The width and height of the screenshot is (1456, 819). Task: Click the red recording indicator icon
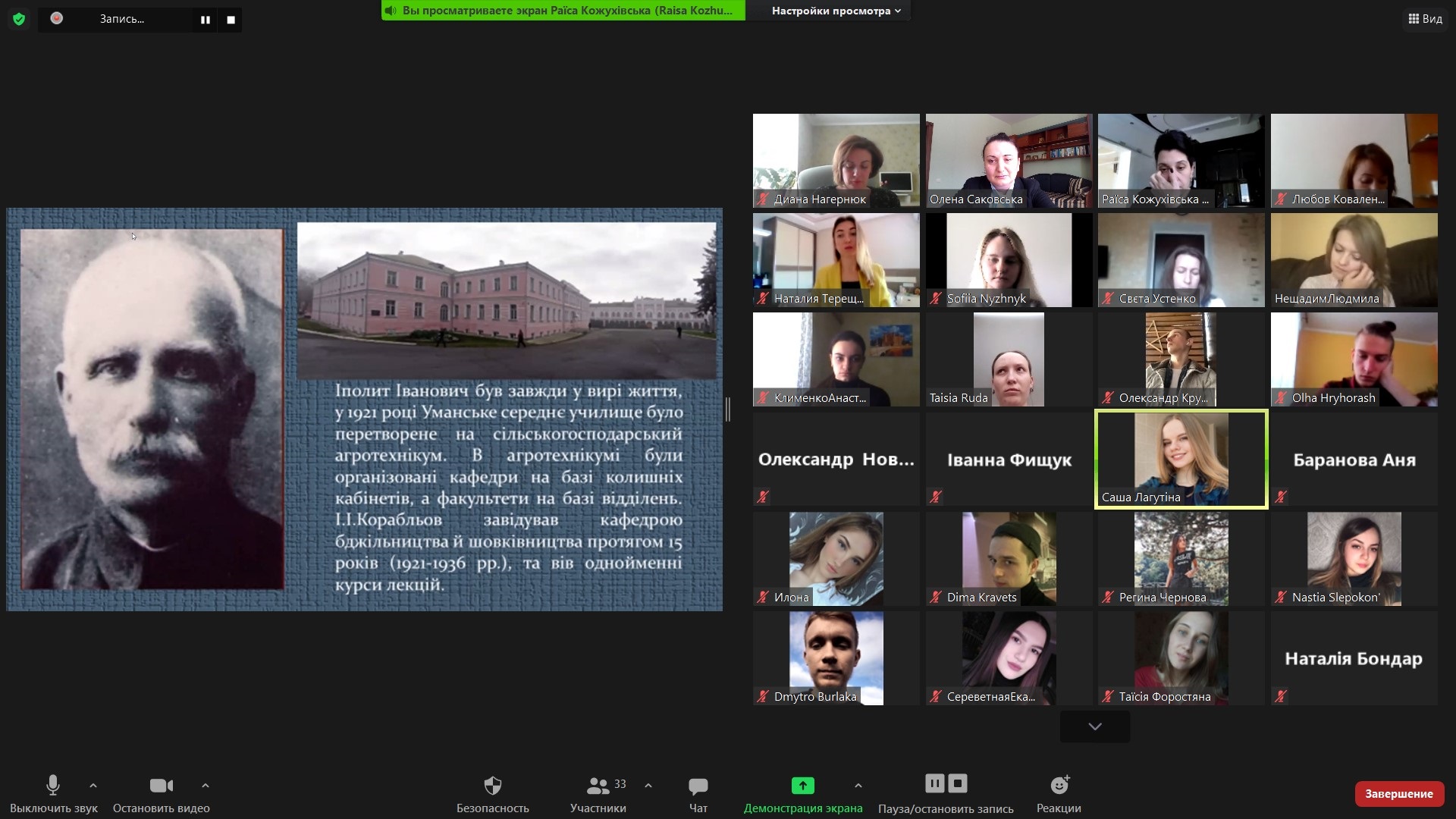(x=56, y=18)
